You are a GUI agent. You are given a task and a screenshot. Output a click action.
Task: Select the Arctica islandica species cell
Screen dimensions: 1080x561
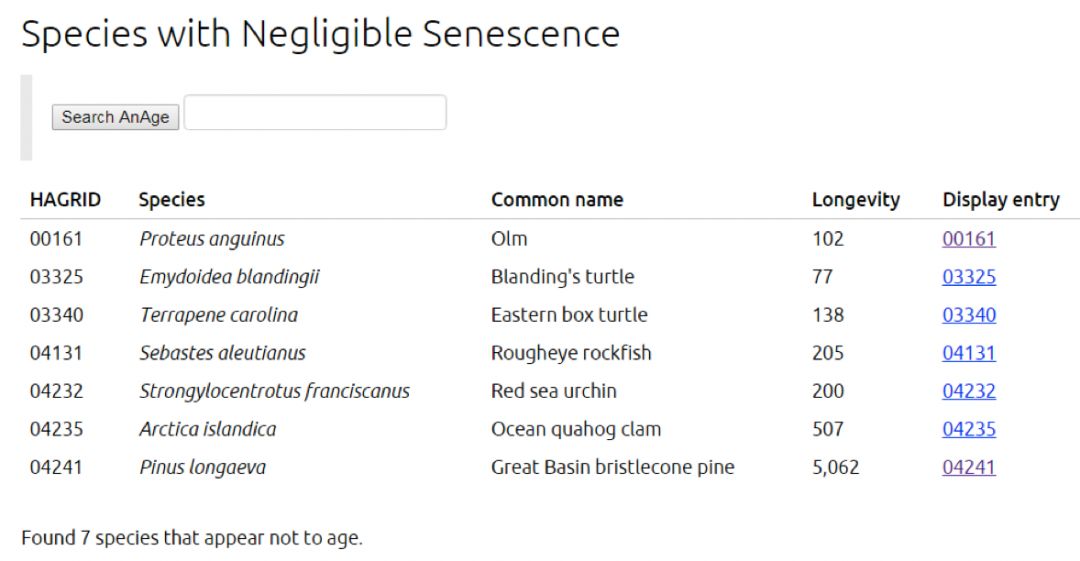(x=208, y=429)
